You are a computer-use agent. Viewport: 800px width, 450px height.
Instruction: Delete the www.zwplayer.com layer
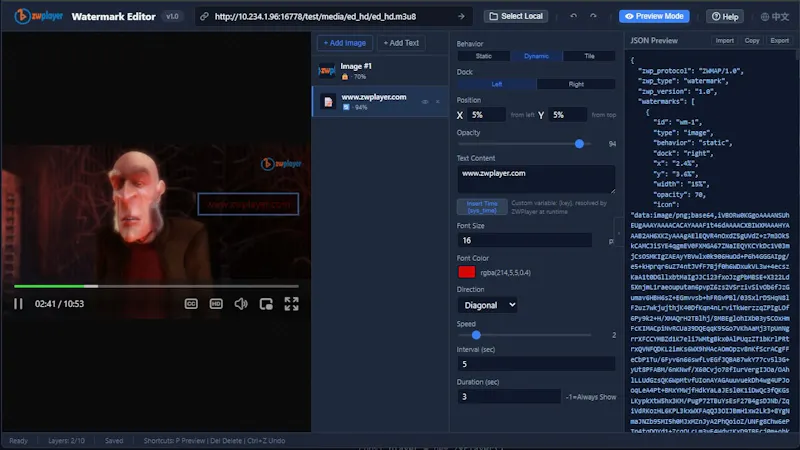click(438, 102)
